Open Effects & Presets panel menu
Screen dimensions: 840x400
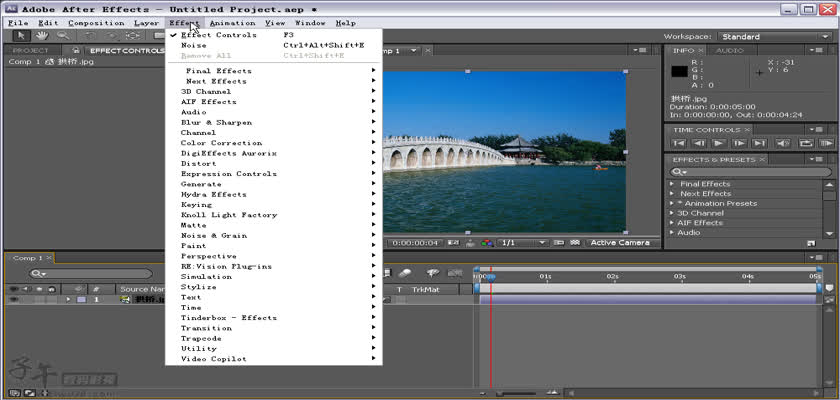(815, 160)
